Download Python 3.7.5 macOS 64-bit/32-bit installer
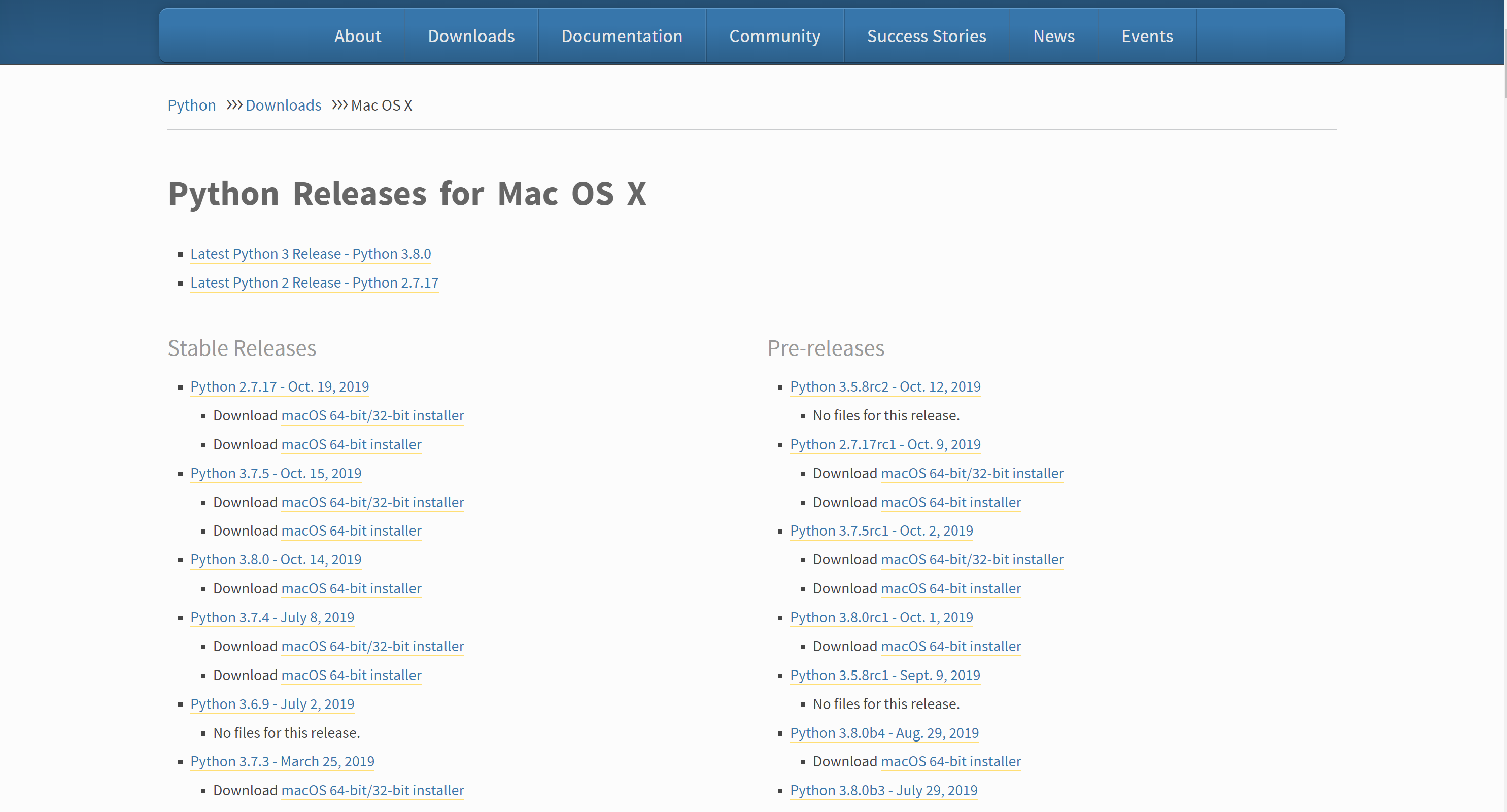Viewport: 1507px width, 812px height. click(x=372, y=502)
